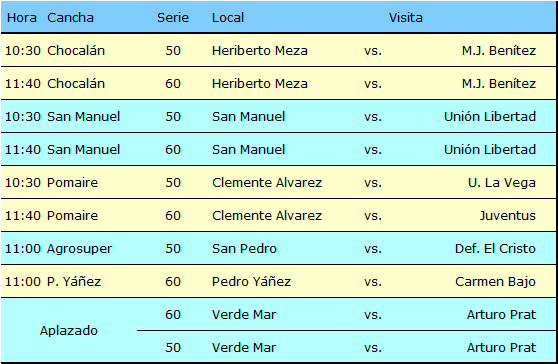Screen dimensions: 558x364
Task: Click the Local column header
Action: (x=228, y=18)
